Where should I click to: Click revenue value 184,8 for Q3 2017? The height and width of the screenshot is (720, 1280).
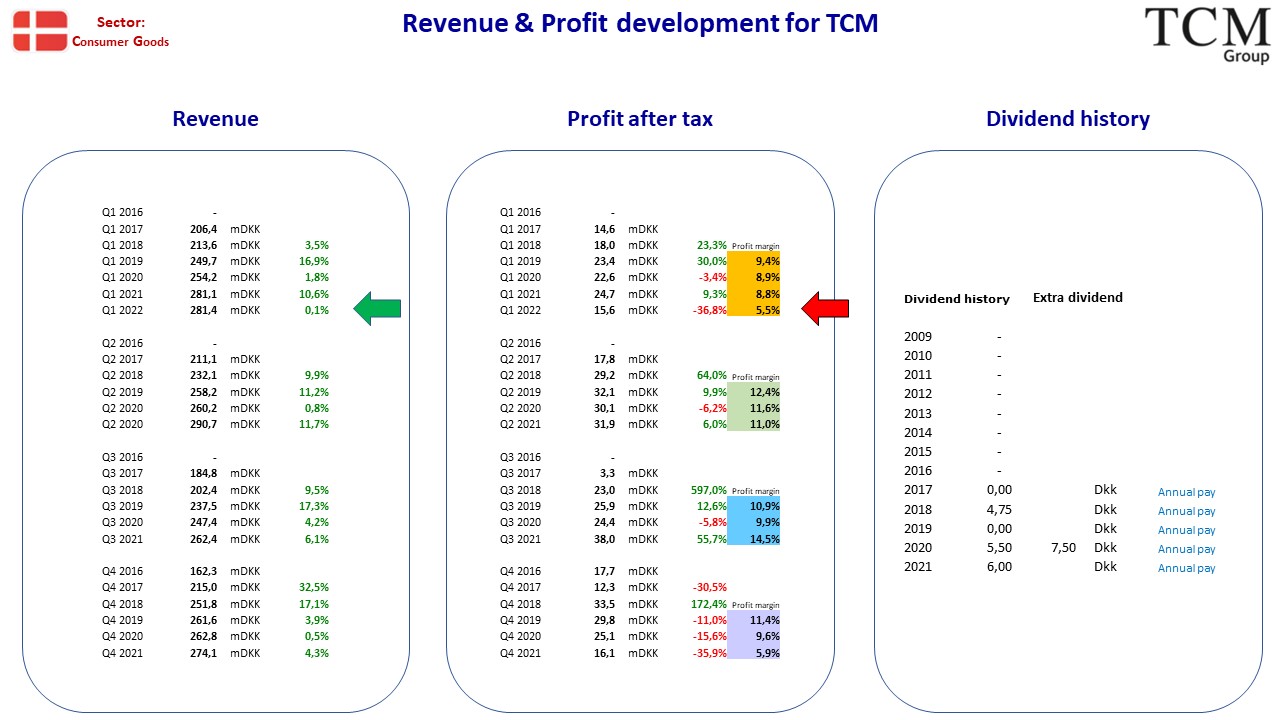[204, 473]
